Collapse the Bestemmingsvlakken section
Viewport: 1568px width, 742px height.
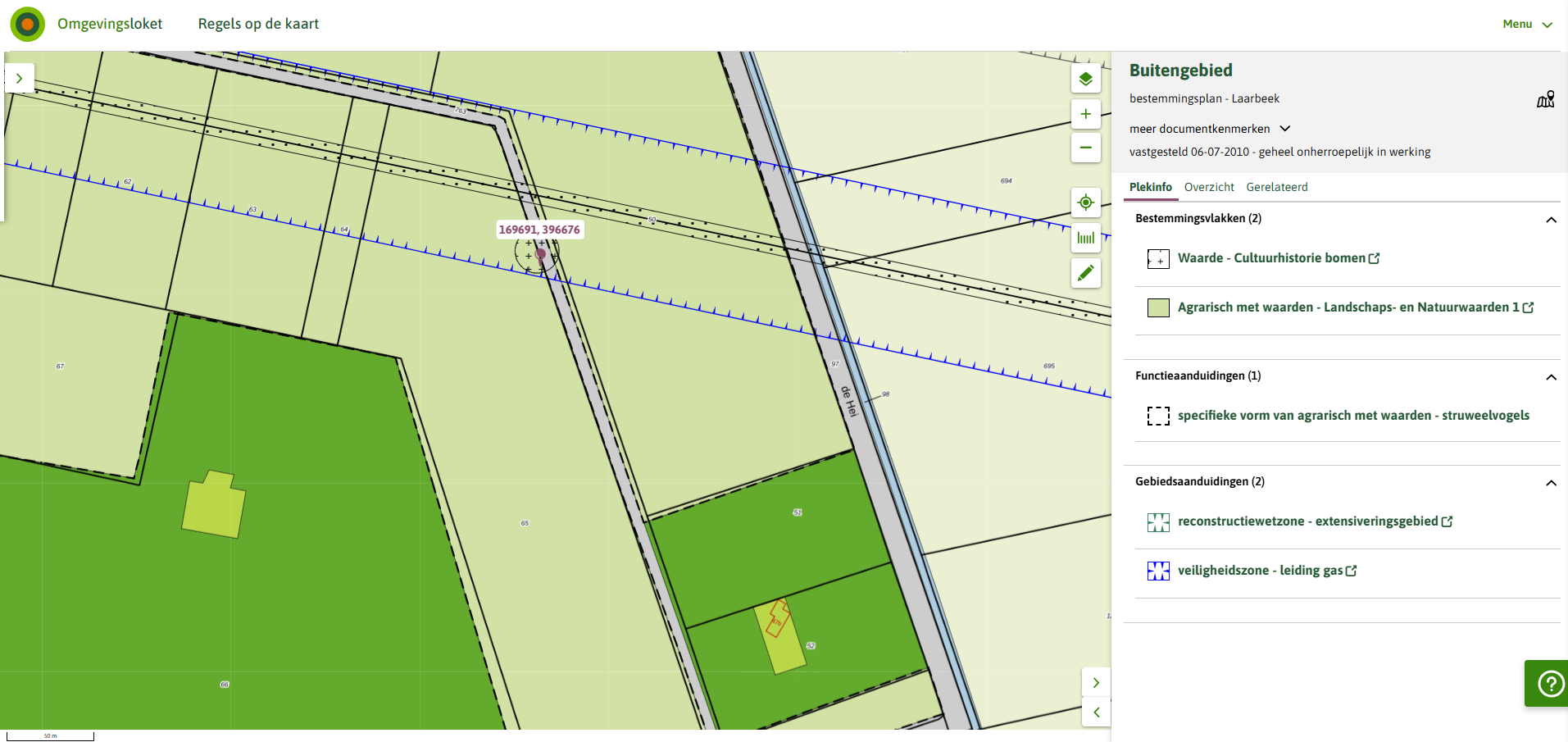point(1551,220)
